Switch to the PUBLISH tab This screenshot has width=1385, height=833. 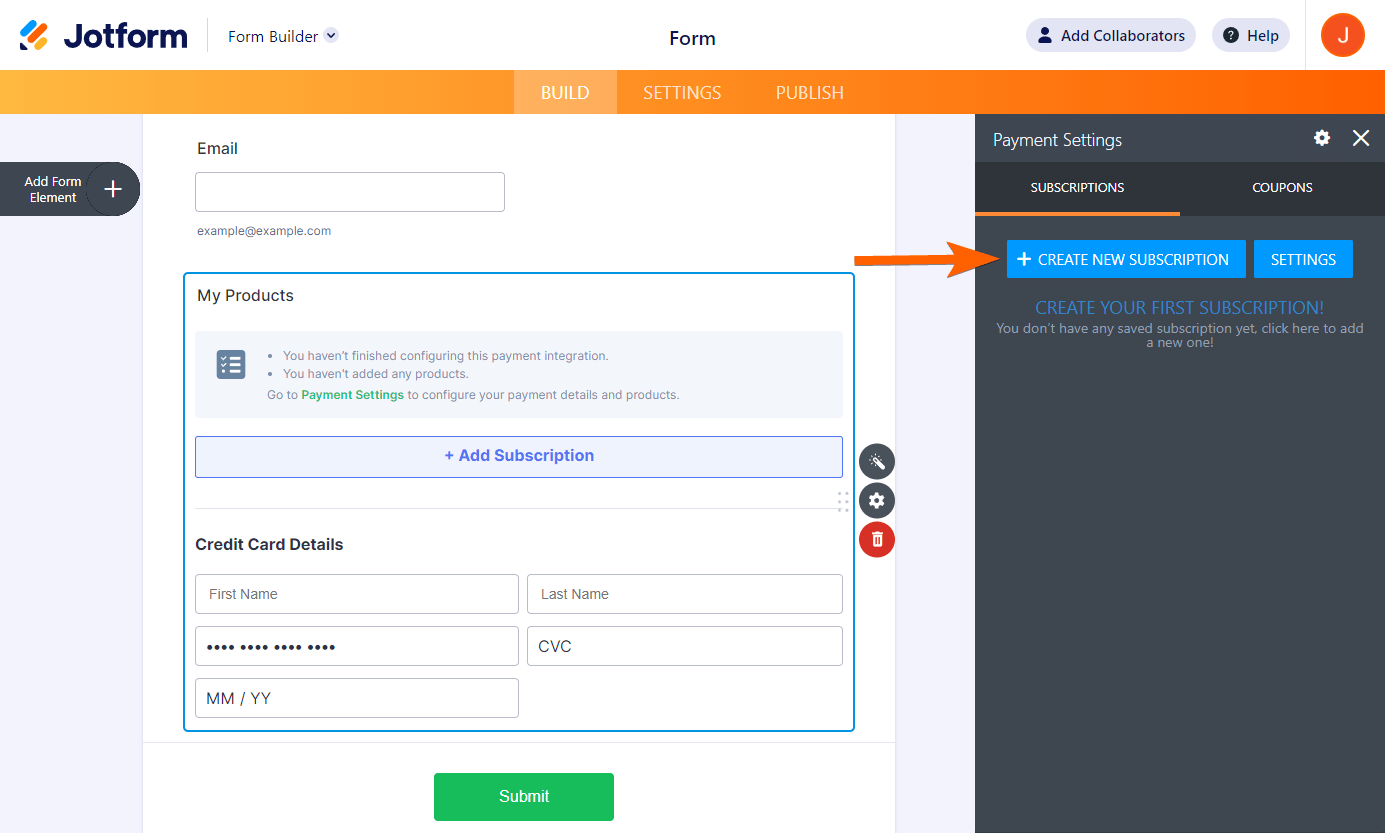[809, 92]
